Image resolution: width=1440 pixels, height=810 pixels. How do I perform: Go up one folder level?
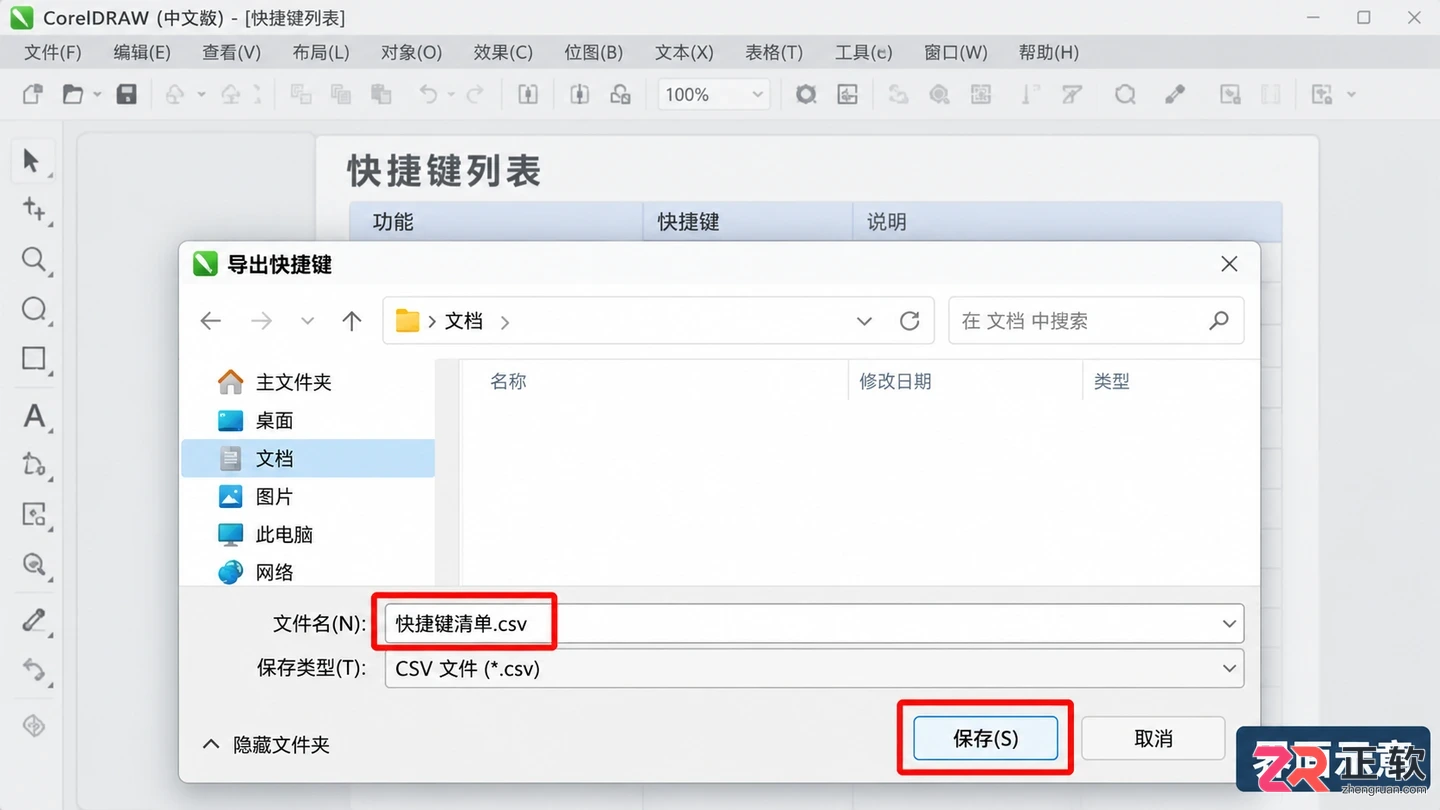[x=351, y=321]
